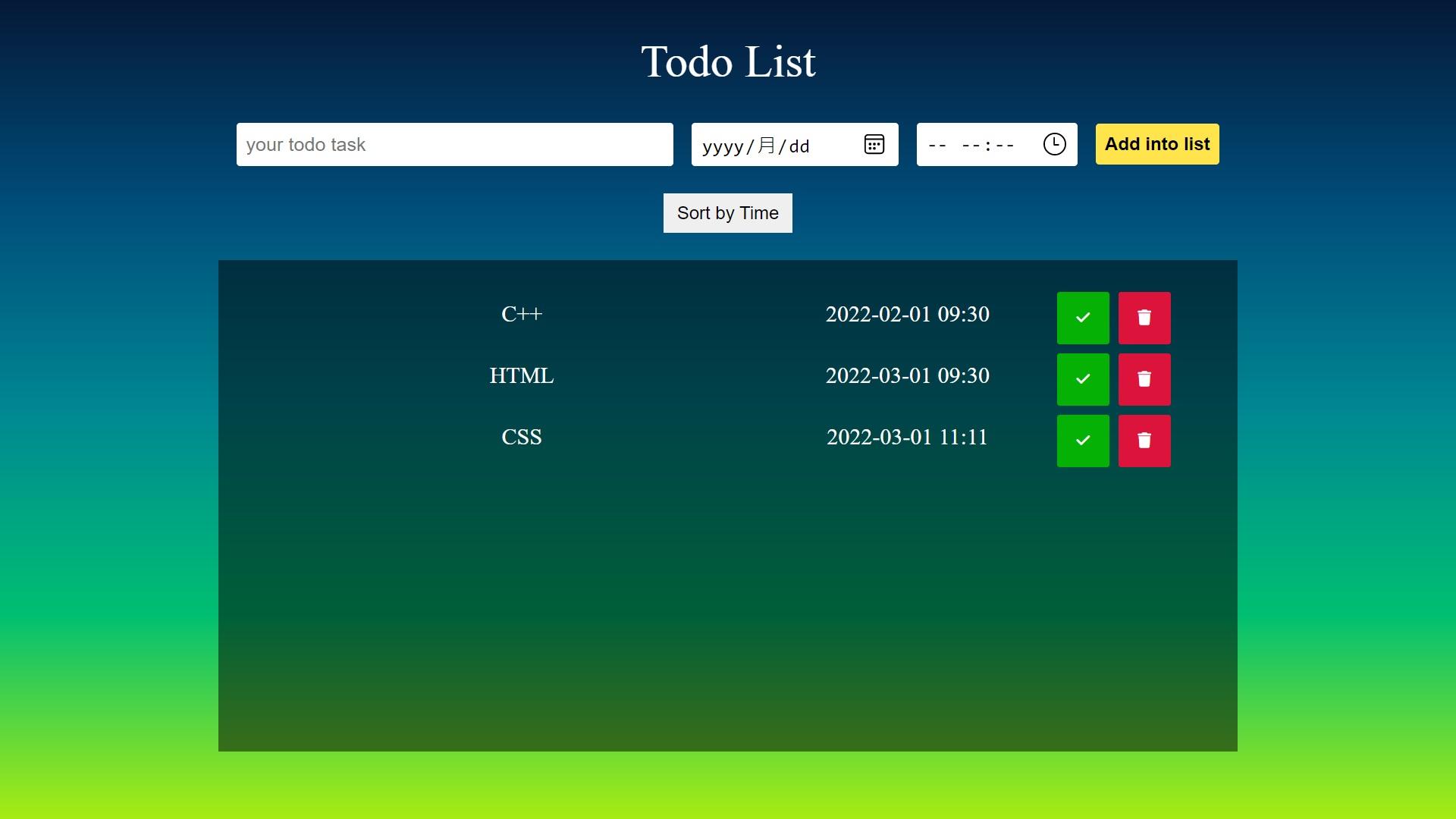The height and width of the screenshot is (819, 1456).
Task: Click the red trash icon for CSS
Action: point(1144,440)
